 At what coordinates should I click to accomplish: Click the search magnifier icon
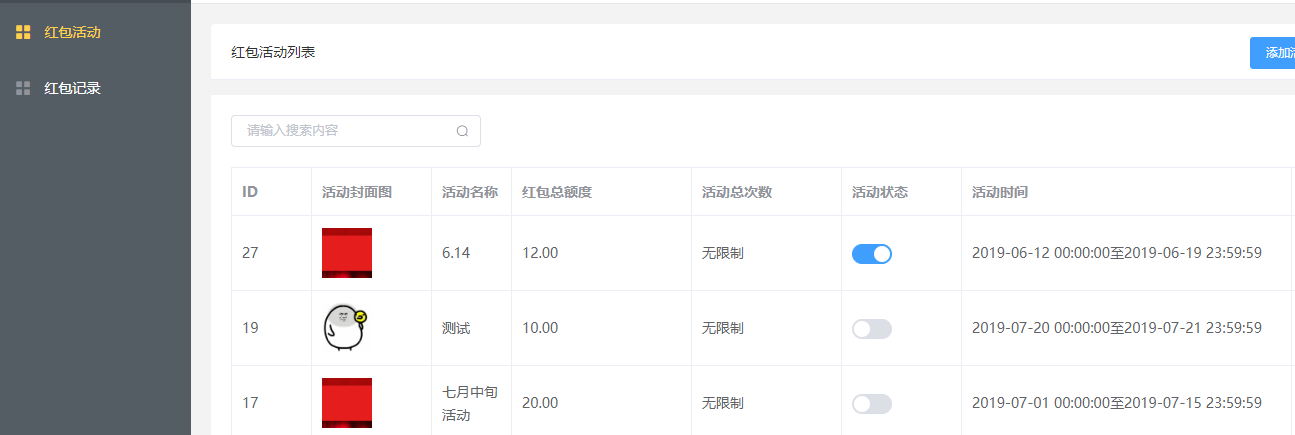coord(462,131)
